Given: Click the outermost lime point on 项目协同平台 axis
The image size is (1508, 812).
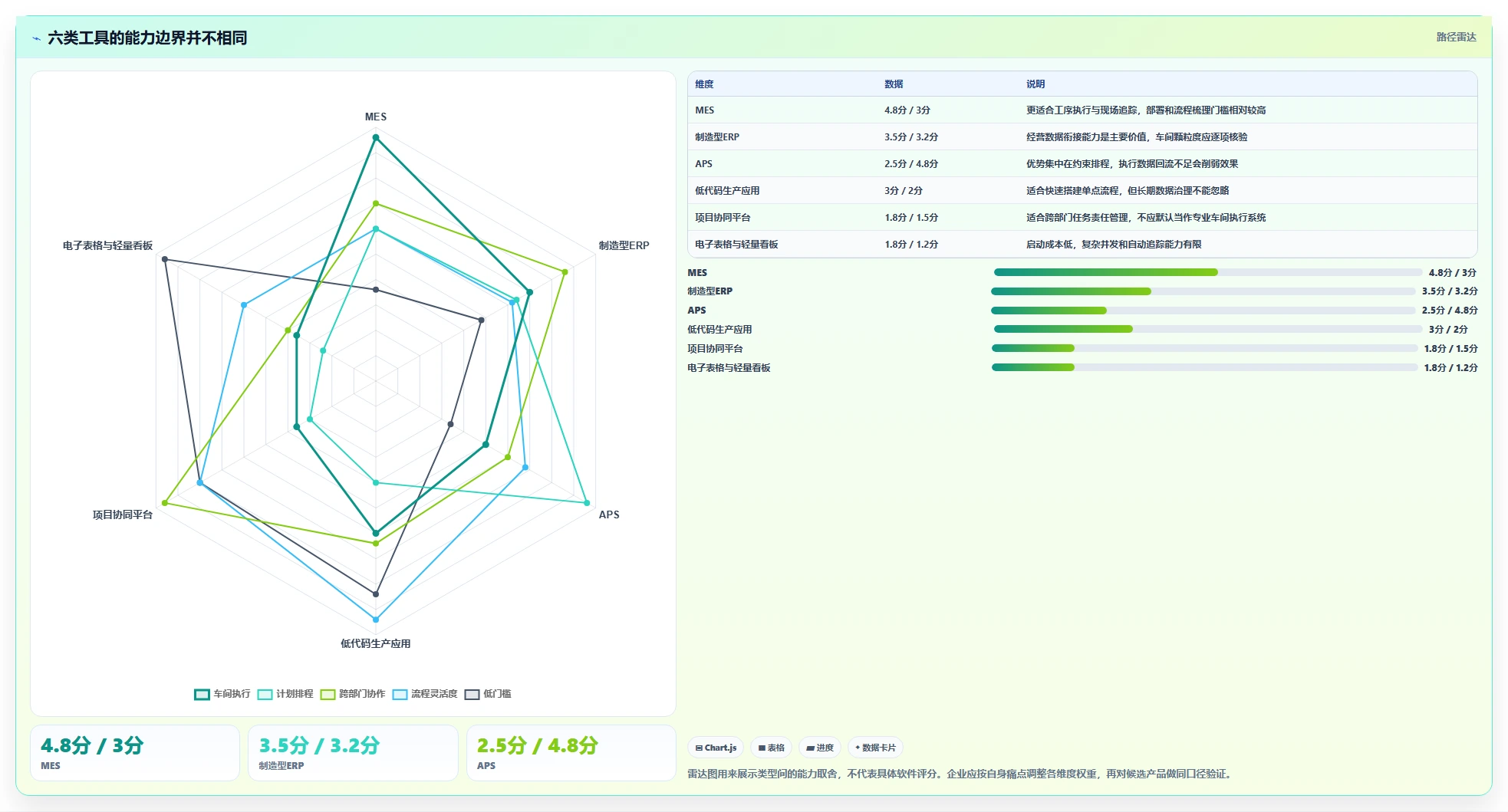Looking at the screenshot, I should [165, 503].
